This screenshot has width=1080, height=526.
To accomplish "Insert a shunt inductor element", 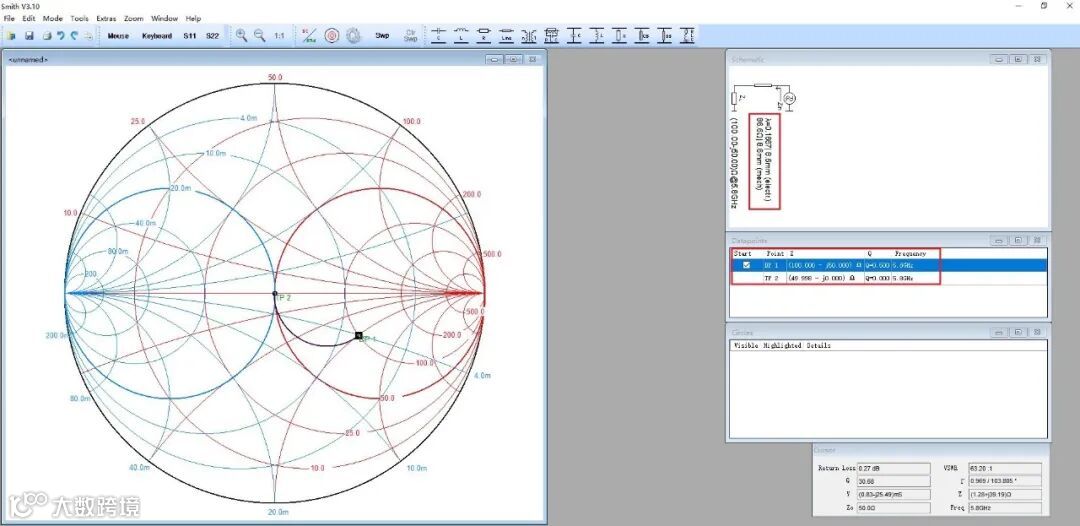I will [596, 35].
